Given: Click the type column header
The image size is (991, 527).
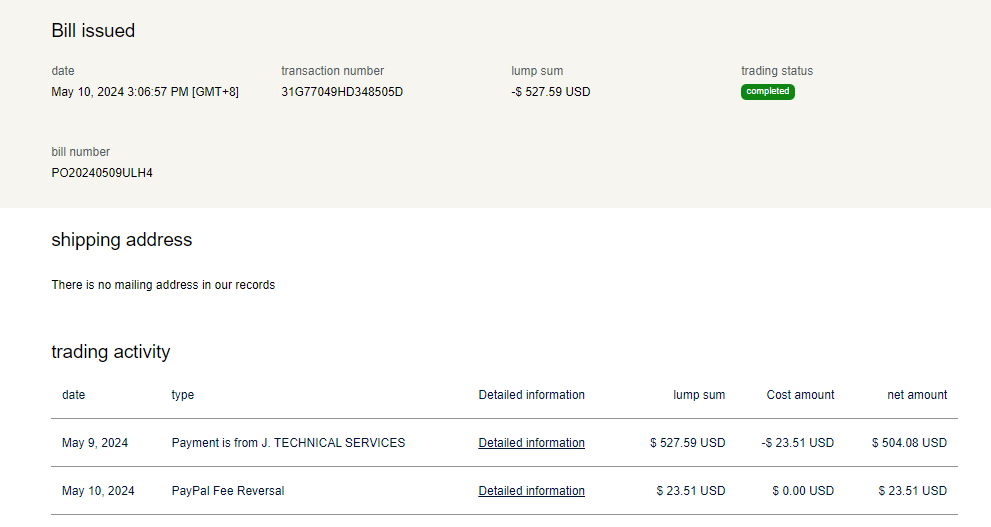Looking at the screenshot, I should tap(183, 395).
